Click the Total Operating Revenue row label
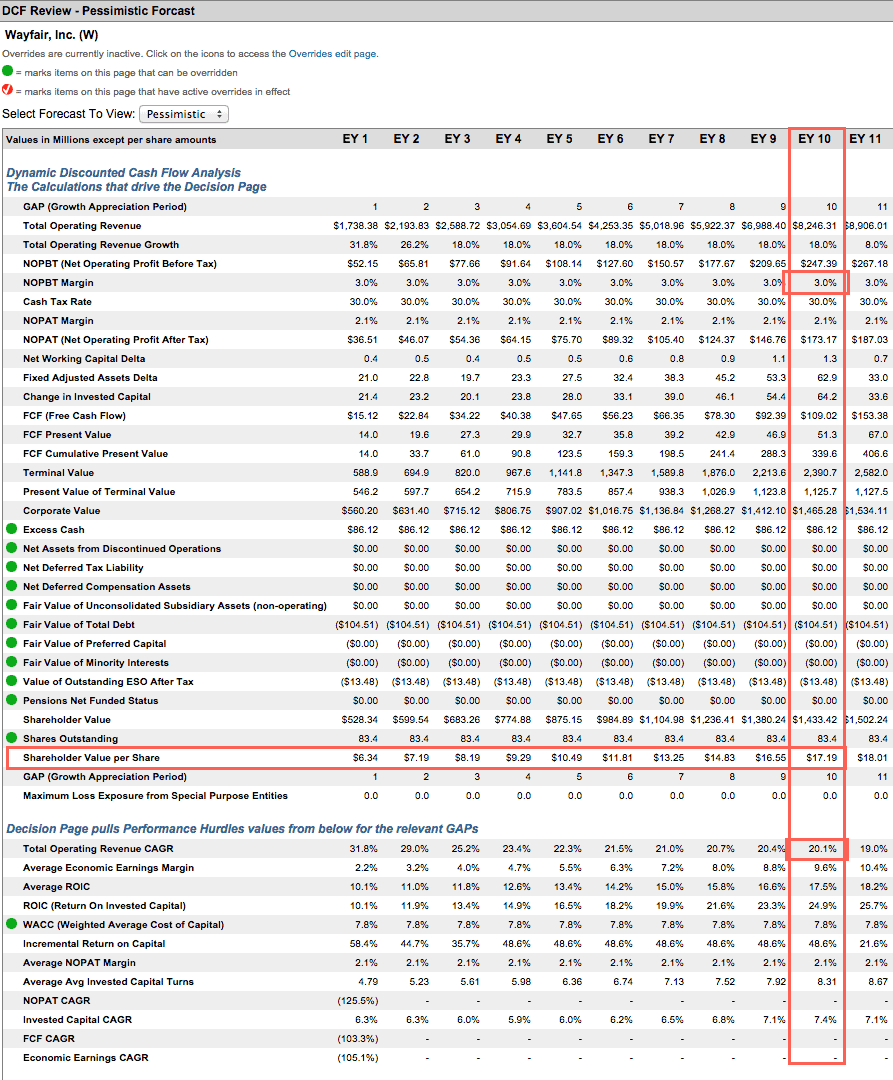Viewport: 893px width, 1080px height. click(82, 226)
